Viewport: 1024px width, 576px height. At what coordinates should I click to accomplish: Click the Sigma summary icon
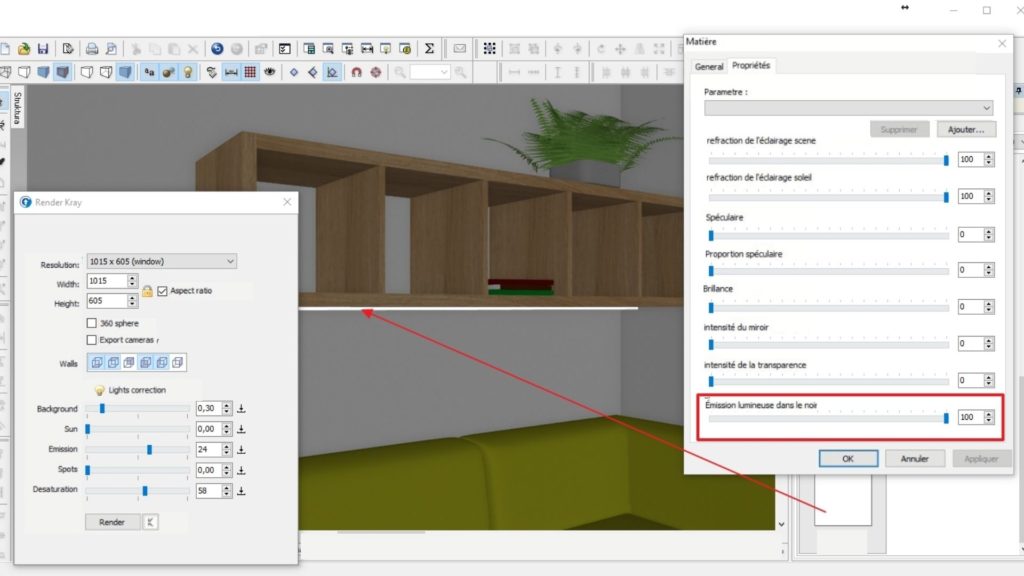pos(429,48)
